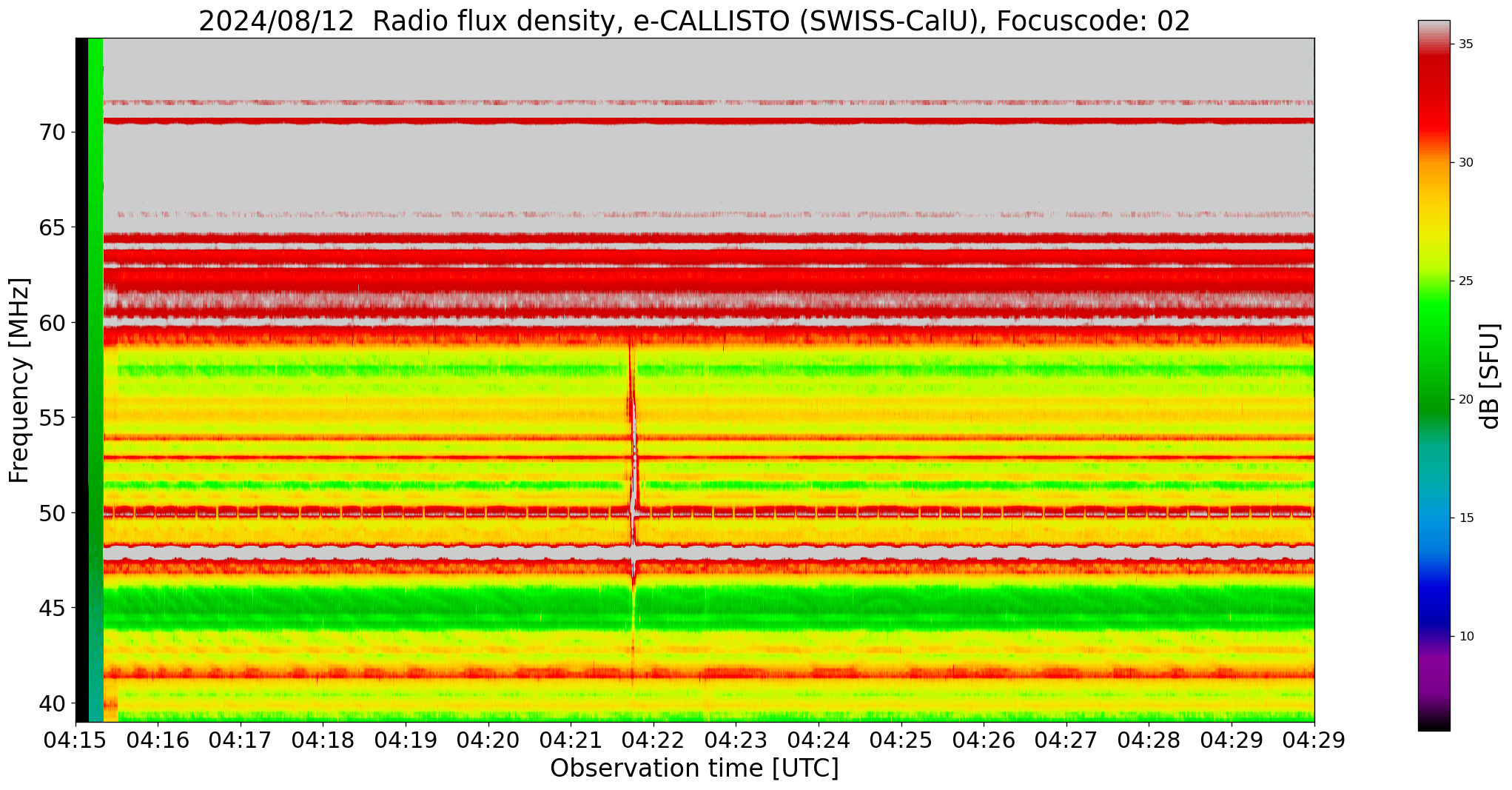Click the 70 MHz frequency tick label
The height and width of the screenshot is (790, 1512).
52,133
